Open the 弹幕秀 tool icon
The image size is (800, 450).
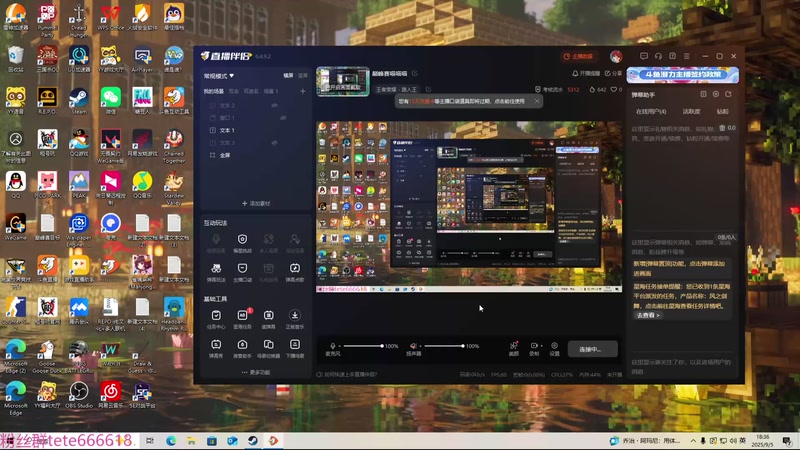tap(216, 345)
